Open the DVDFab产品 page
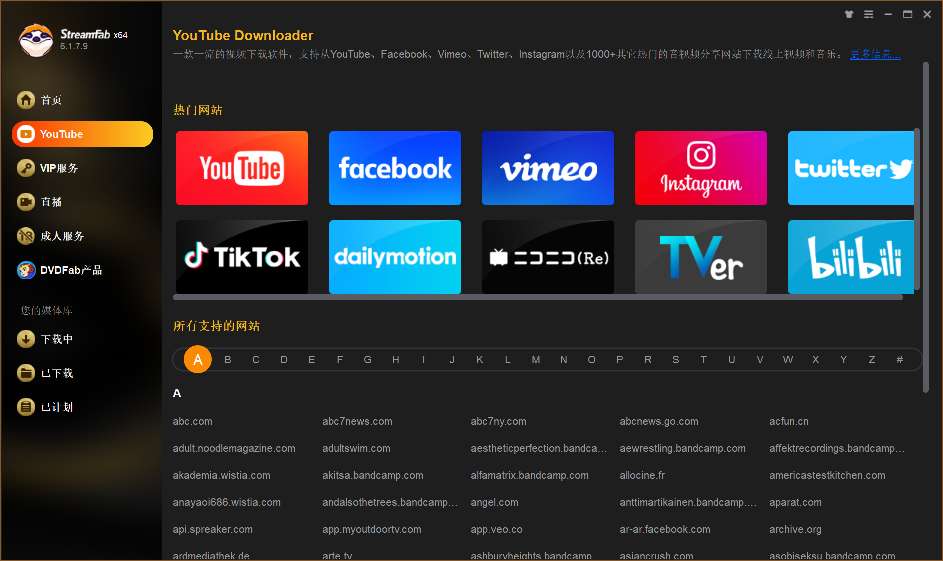 tap(70, 270)
